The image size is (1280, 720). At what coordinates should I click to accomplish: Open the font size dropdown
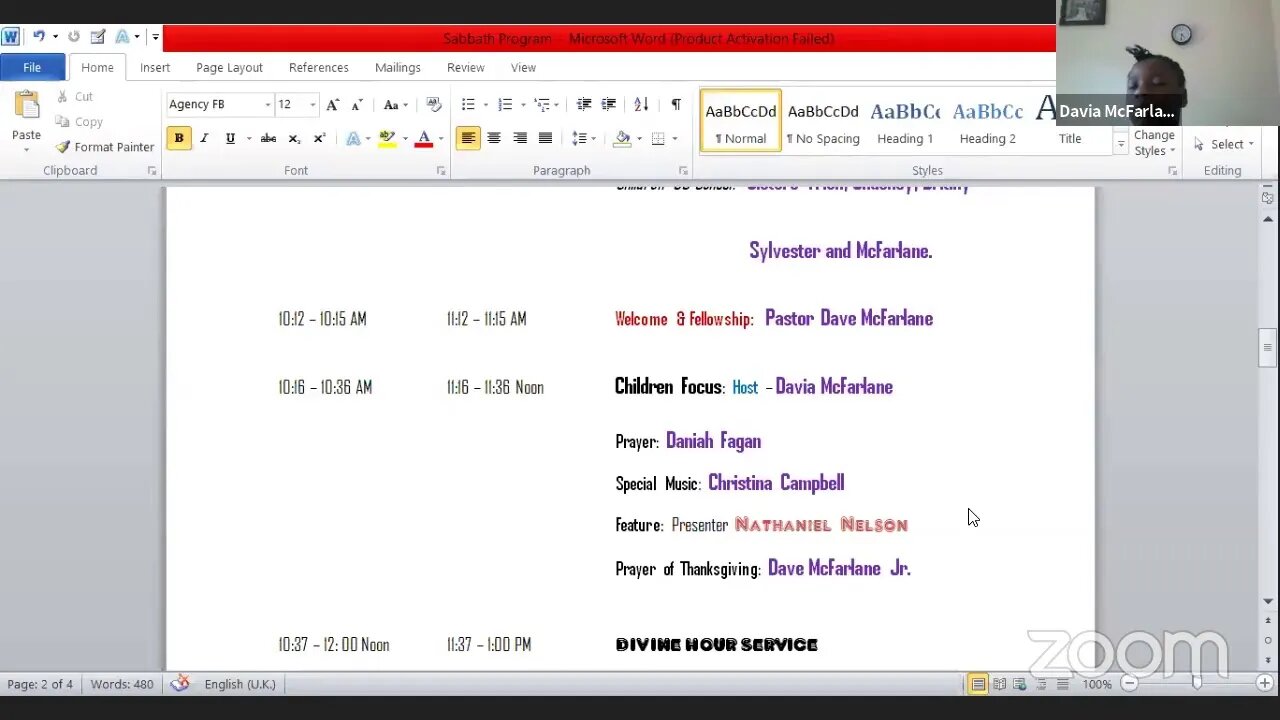point(312,104)
